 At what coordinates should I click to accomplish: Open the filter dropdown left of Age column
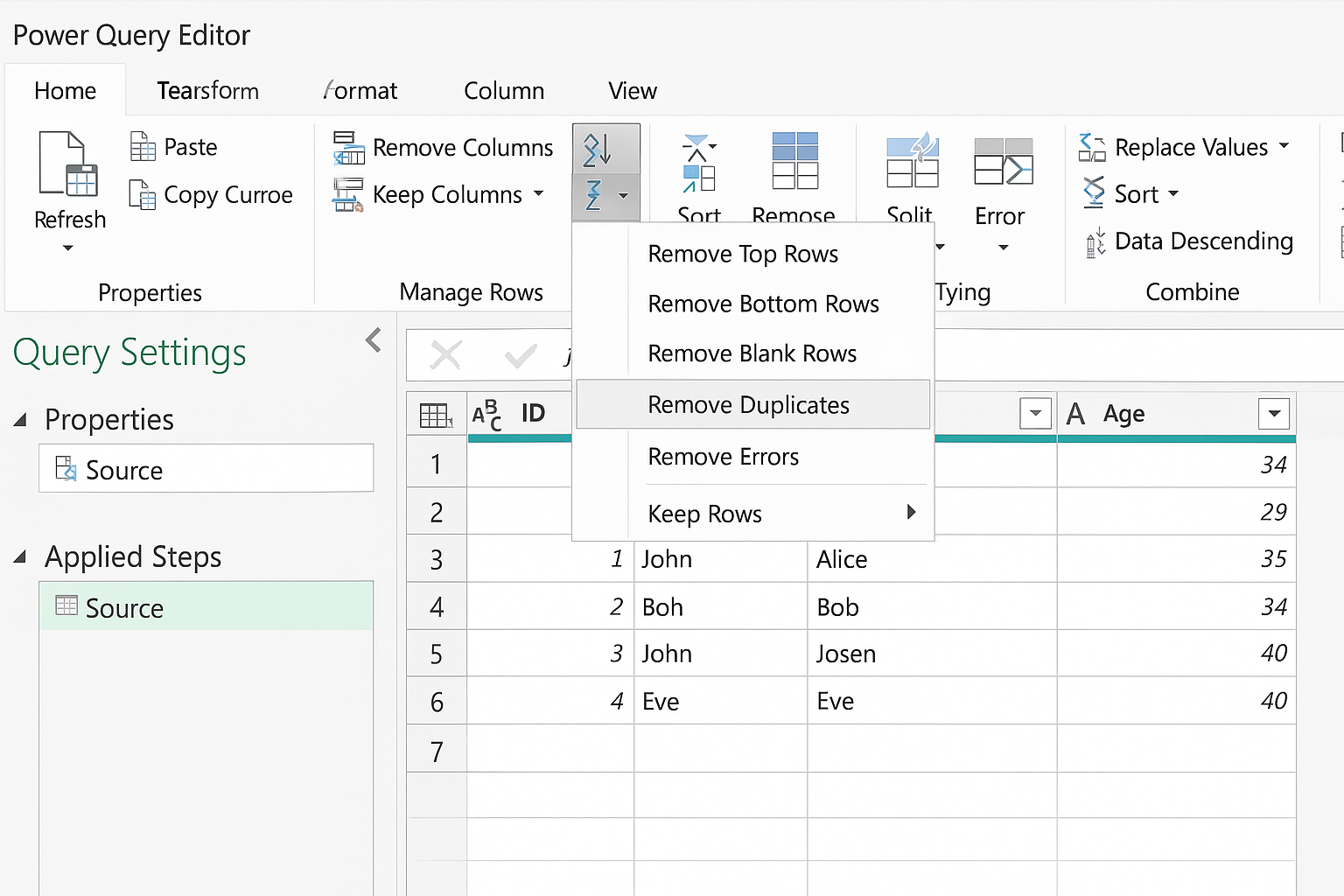tap(1036, 413)
